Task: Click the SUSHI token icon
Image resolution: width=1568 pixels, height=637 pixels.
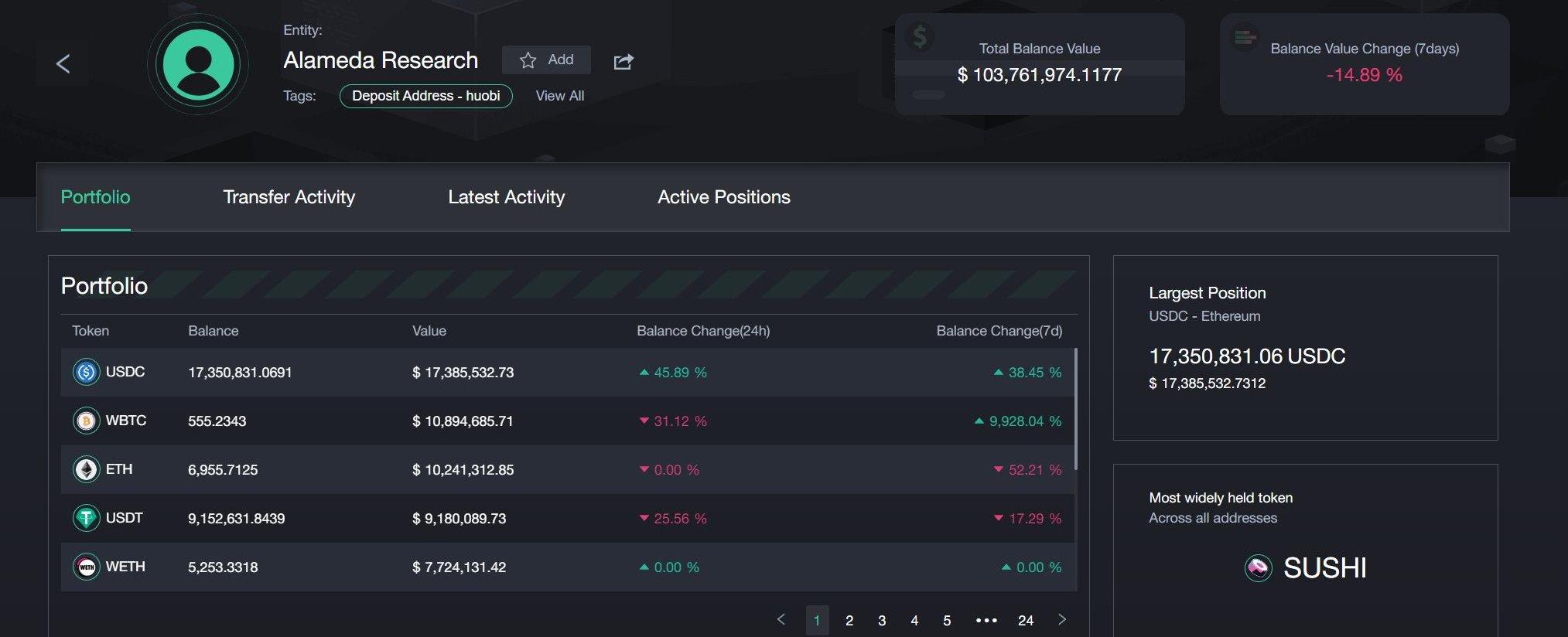Action: coord(1258,568)
